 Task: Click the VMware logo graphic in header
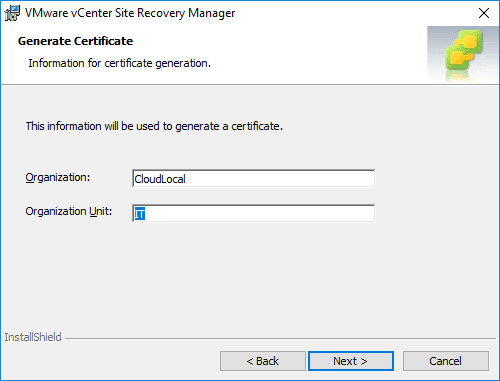pos(463,54)
